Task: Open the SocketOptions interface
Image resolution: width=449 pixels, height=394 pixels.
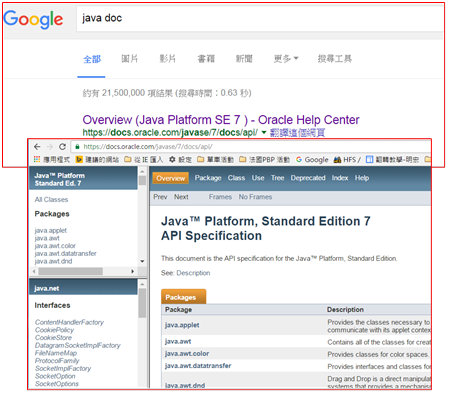Action: (57, 384)
